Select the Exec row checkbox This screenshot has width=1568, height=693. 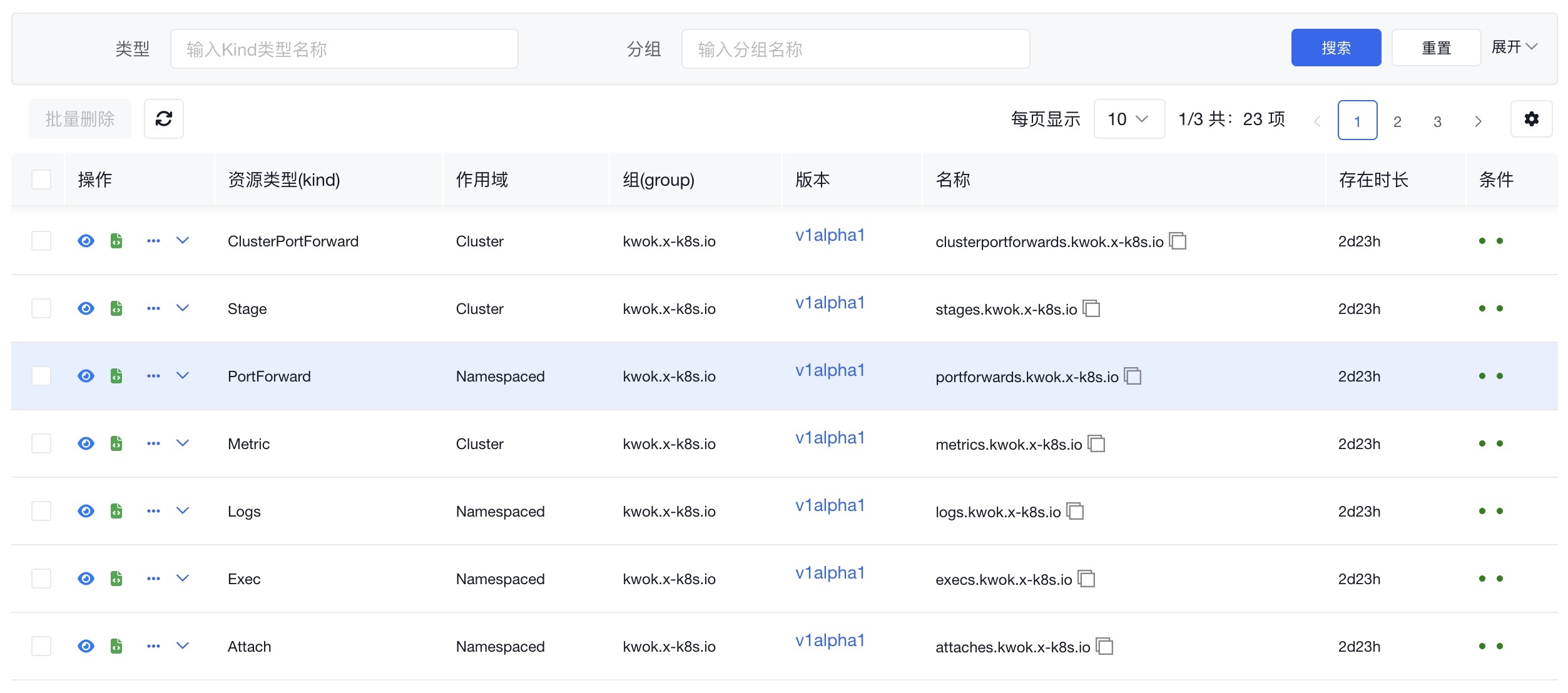coord(41,579)
